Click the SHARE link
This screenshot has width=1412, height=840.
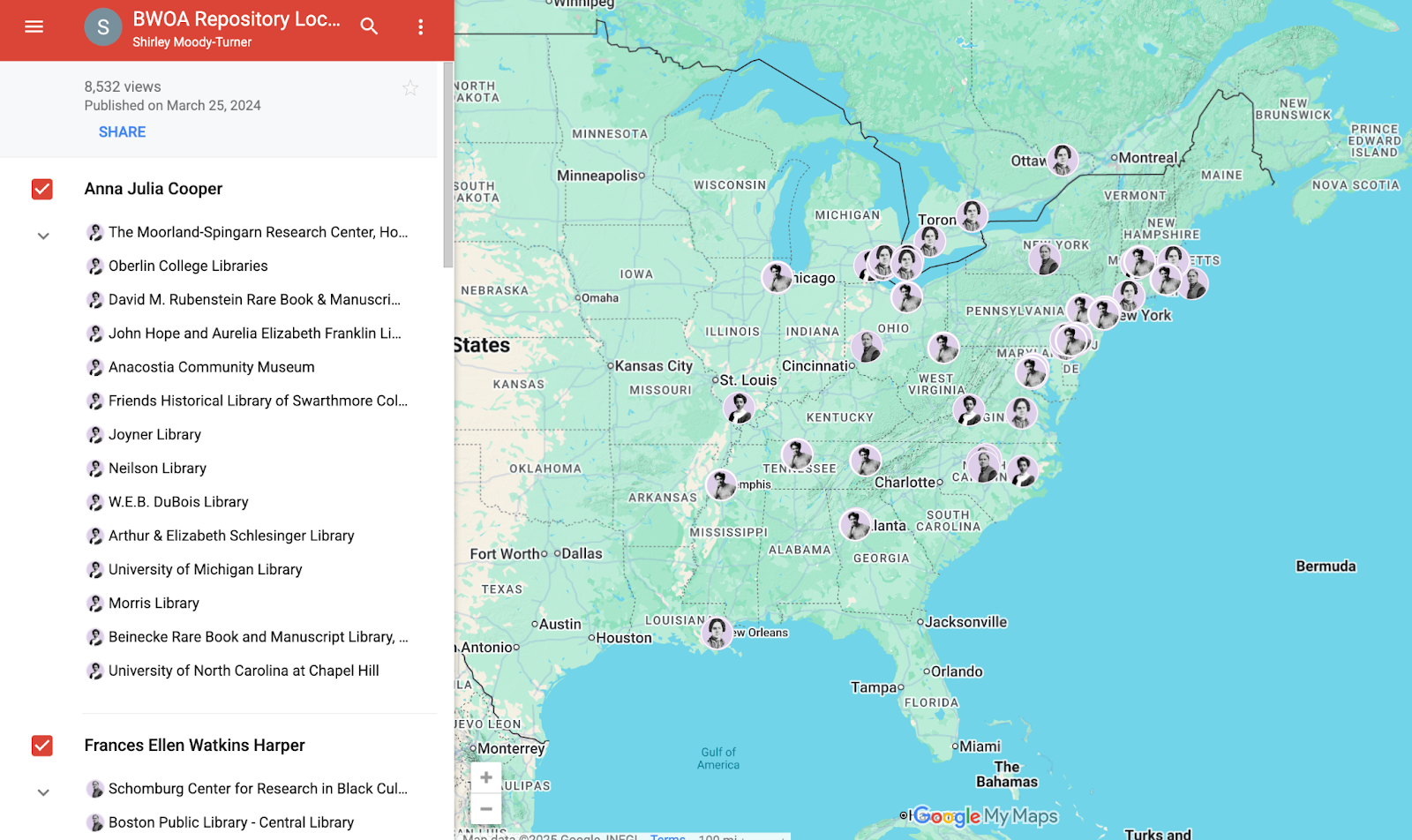click(122, 131)
